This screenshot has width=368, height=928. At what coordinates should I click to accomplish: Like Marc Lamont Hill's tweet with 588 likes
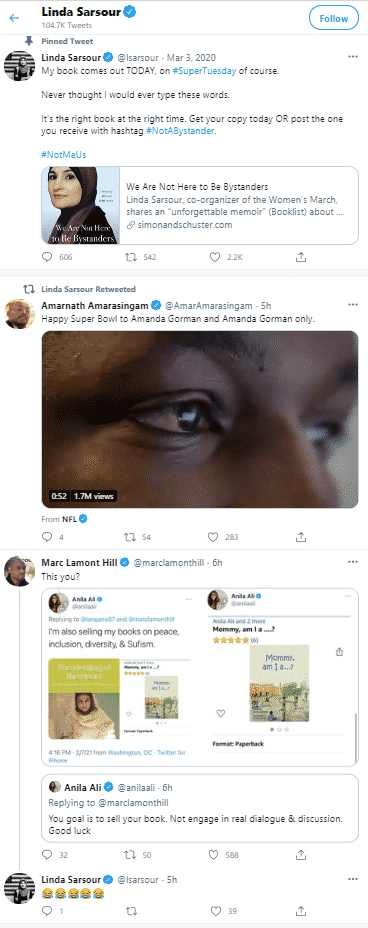click(x=216, y=855)
